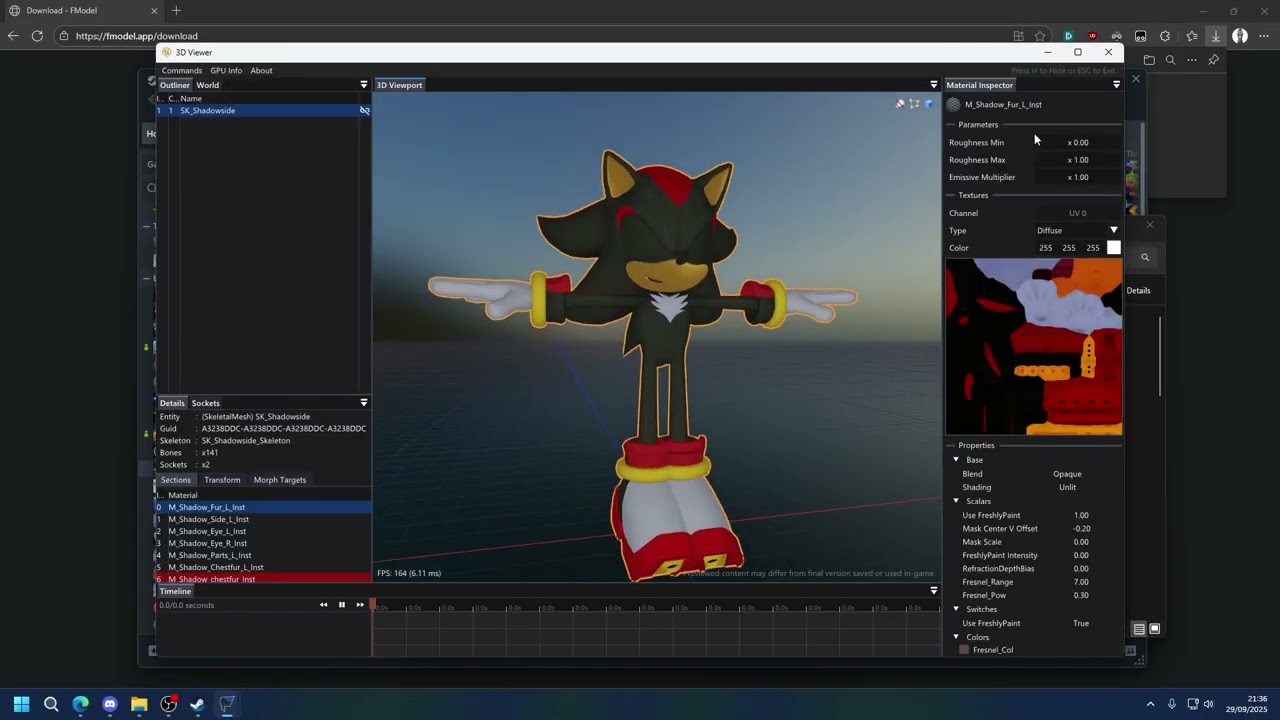Switch to thumbnail view in background window
Image resolution: width=1280 pixels, height=720 pixels.
pyautogui.click(x=1154, y=629)
